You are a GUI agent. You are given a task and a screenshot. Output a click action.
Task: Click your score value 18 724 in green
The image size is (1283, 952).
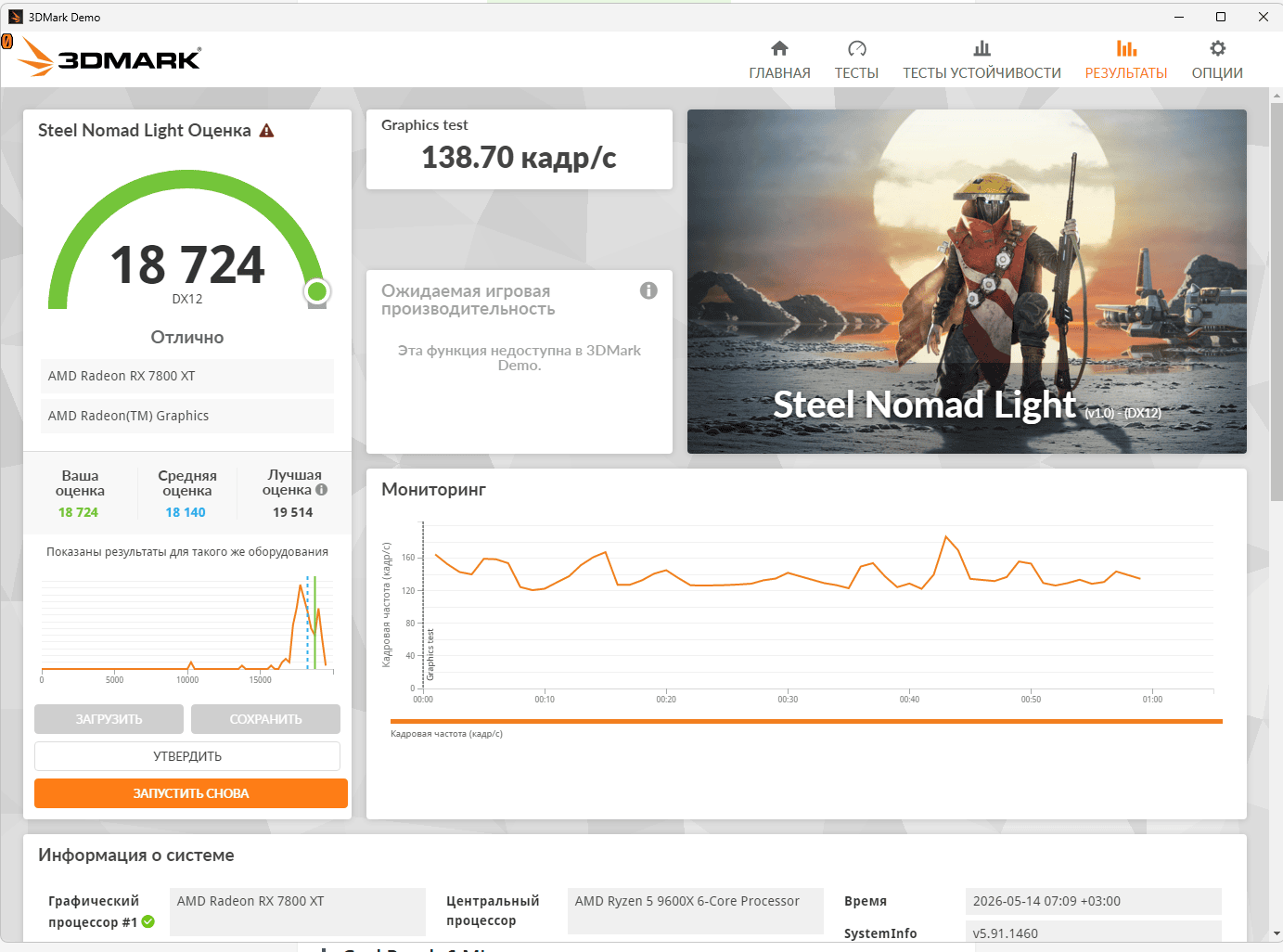click(78, 512)
